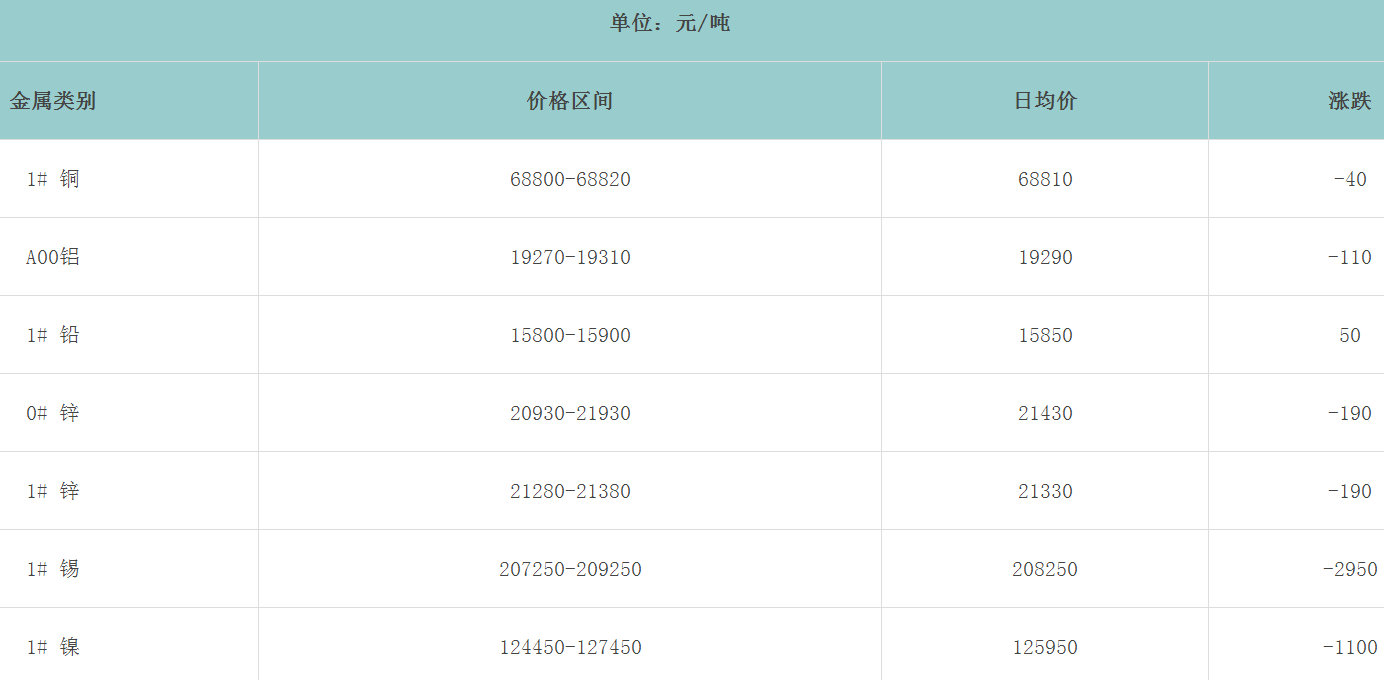Click the 价格区间 column header
Viewport: 1384px width, 680px height.
[x=569, y=101]
